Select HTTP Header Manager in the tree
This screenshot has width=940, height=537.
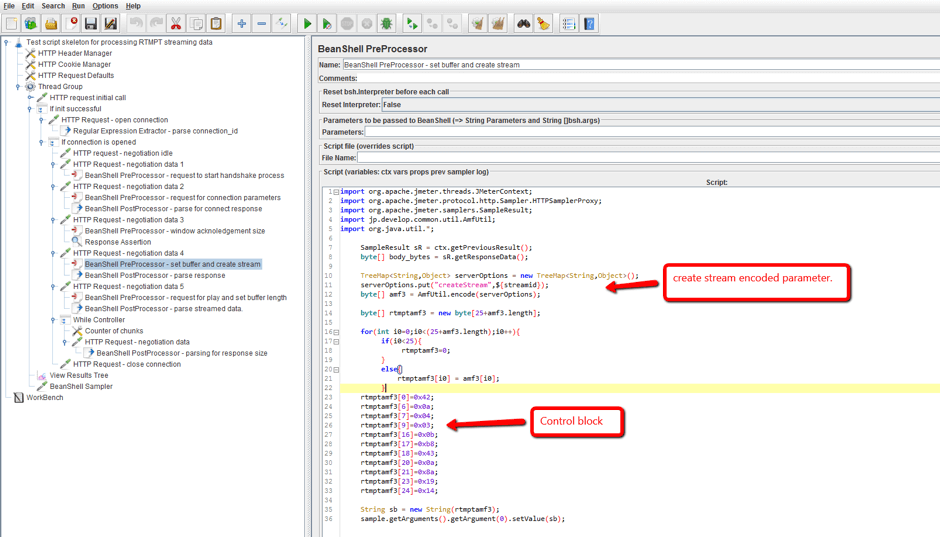point(74,53)
